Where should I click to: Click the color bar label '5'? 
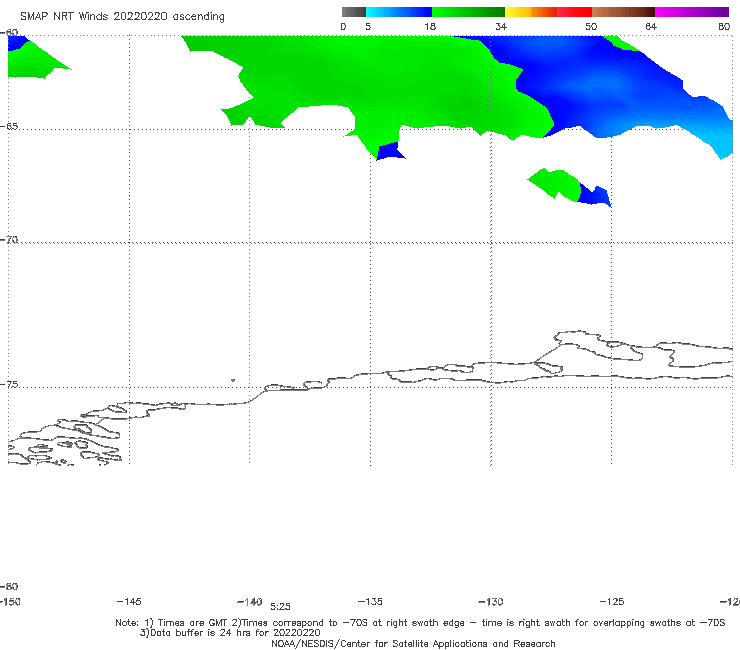368,26
